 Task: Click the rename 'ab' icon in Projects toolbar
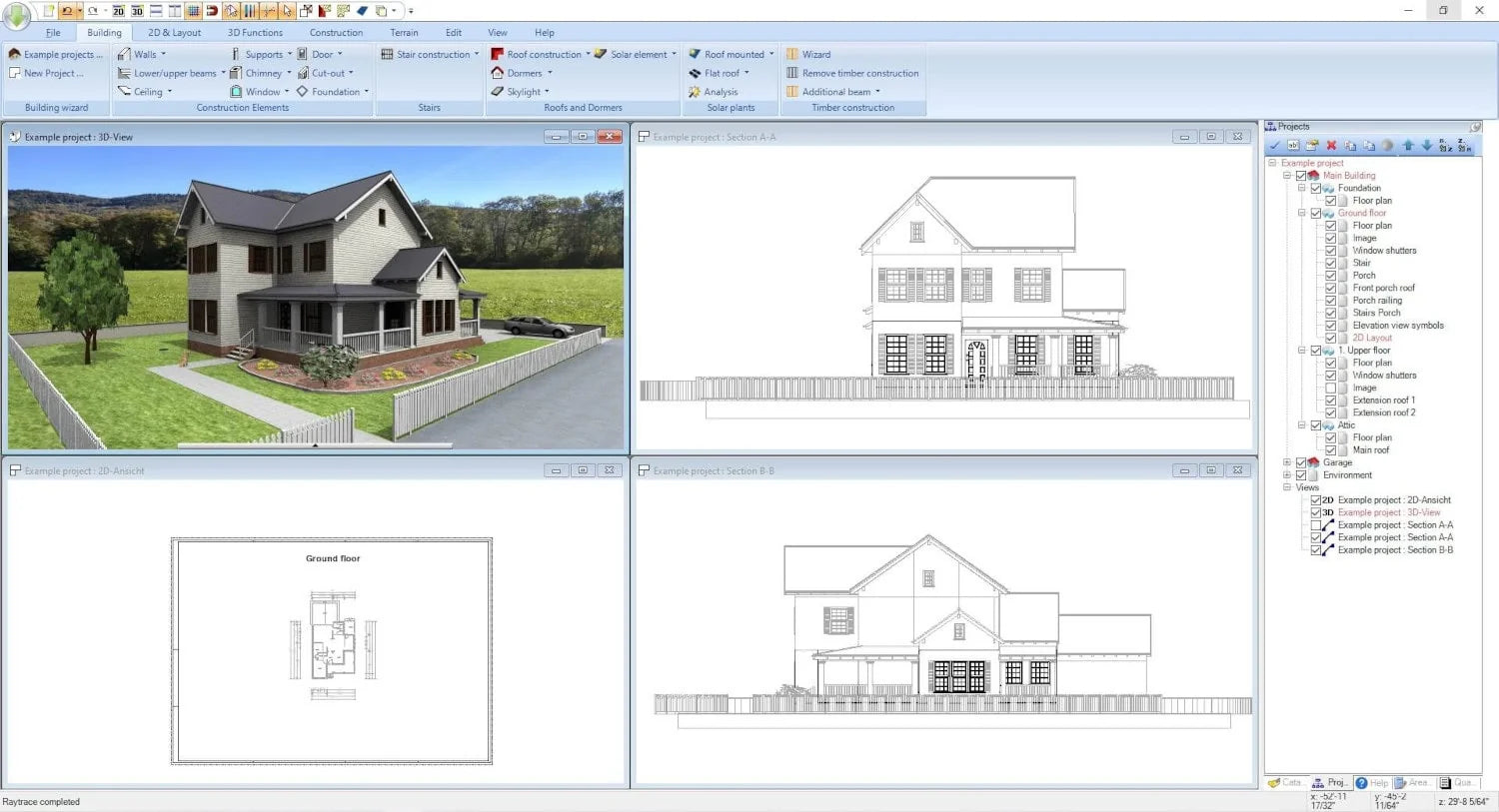1293,145
